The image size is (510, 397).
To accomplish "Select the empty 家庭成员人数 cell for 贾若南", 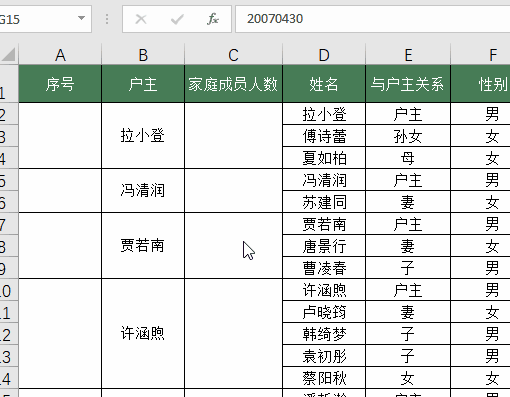I will pyautogui.click(x=233, y=246).
